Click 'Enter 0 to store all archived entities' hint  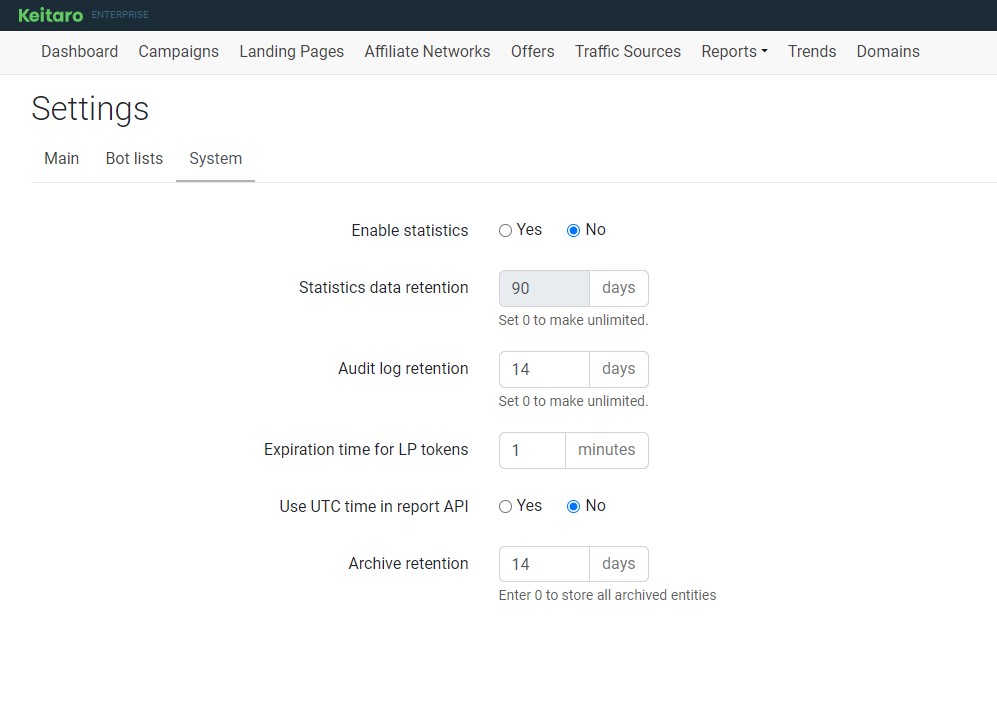[607, 595]
